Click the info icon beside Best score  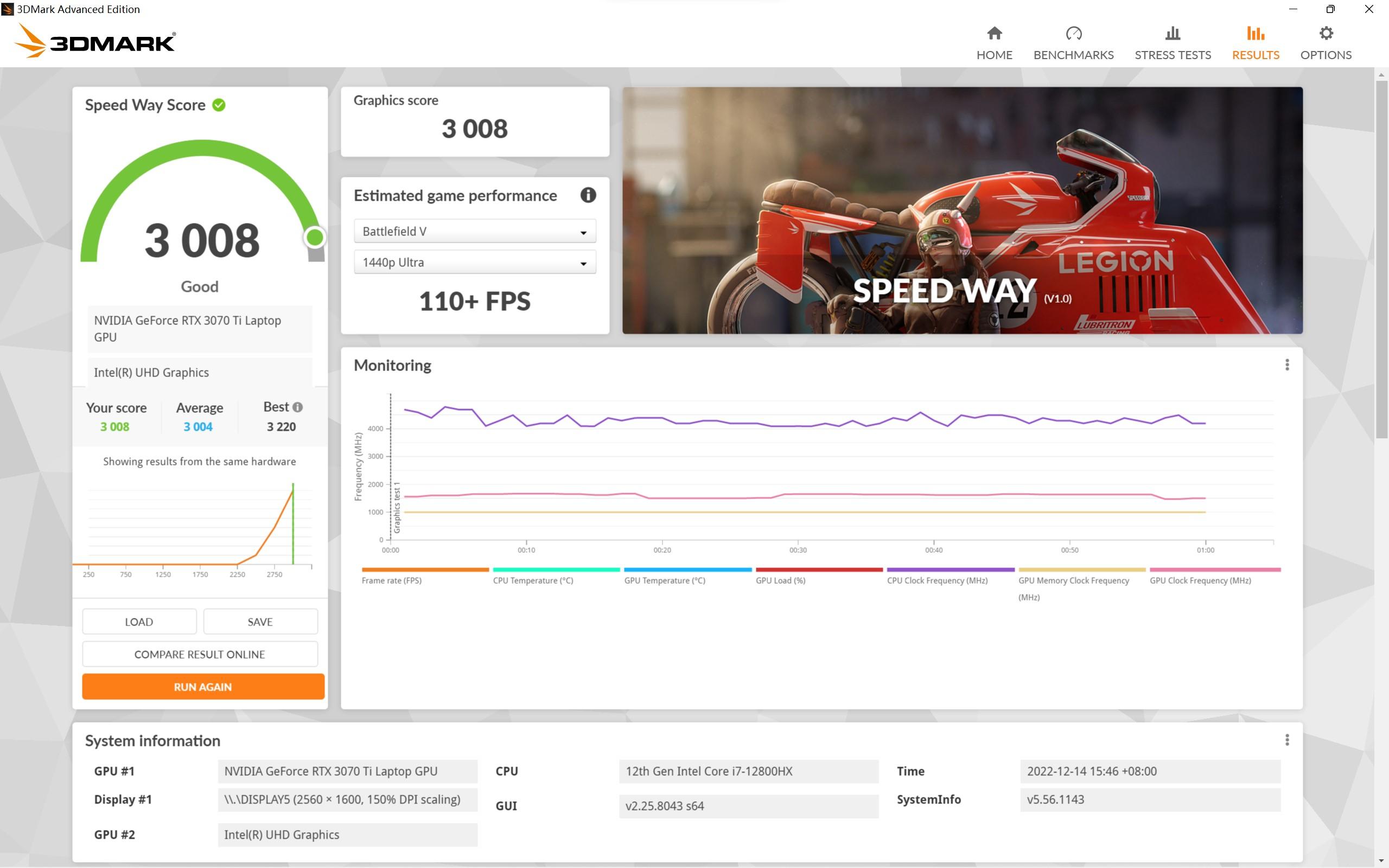pos(297,407)
